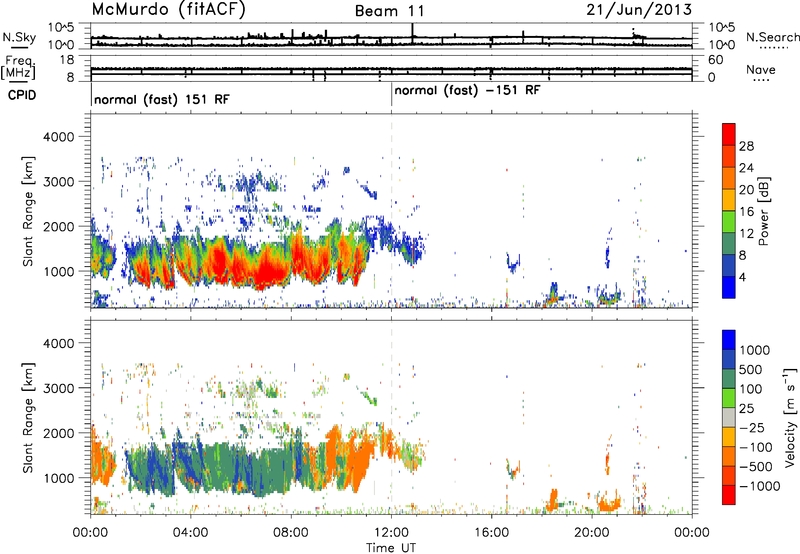Select the Freq. [MHz] label
Screen dimensions: 800x554
click(20, 68)
